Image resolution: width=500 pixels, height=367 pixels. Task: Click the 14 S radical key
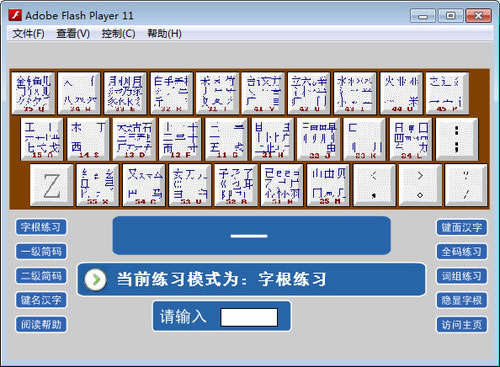(x=88, y=139)
